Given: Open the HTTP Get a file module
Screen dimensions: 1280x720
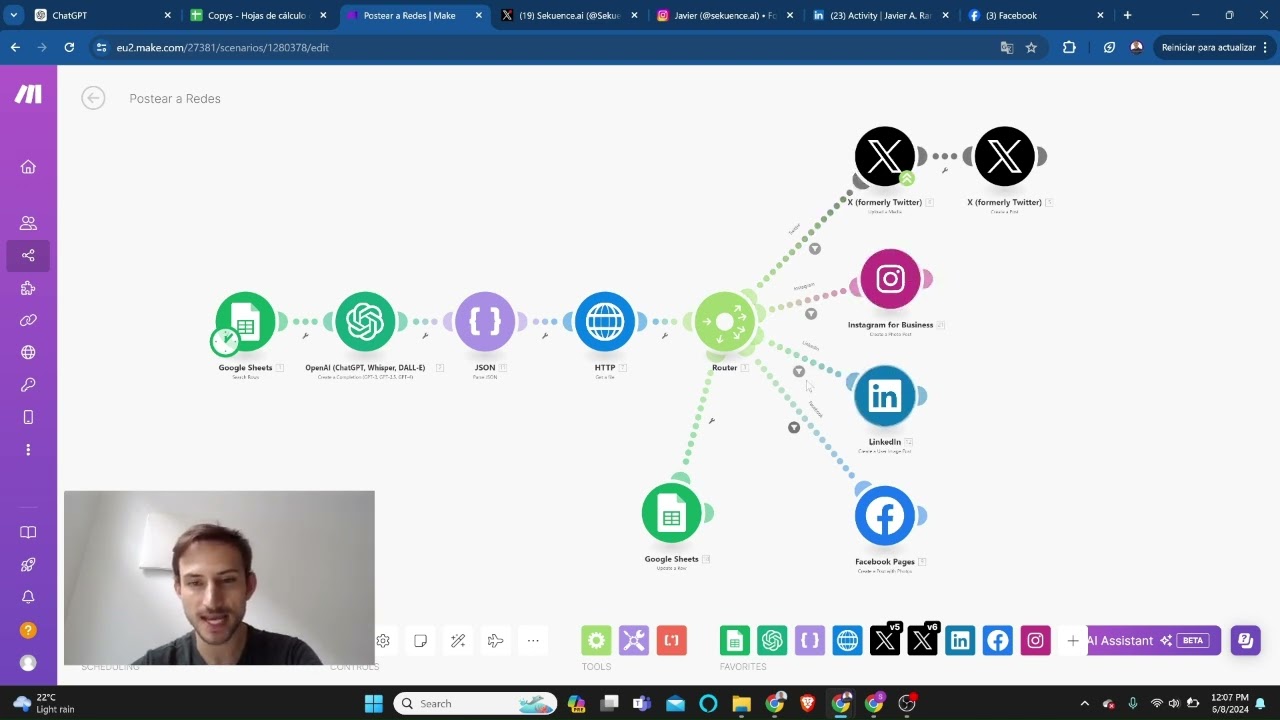Looking at the screenshot, I should click(605, 321).
